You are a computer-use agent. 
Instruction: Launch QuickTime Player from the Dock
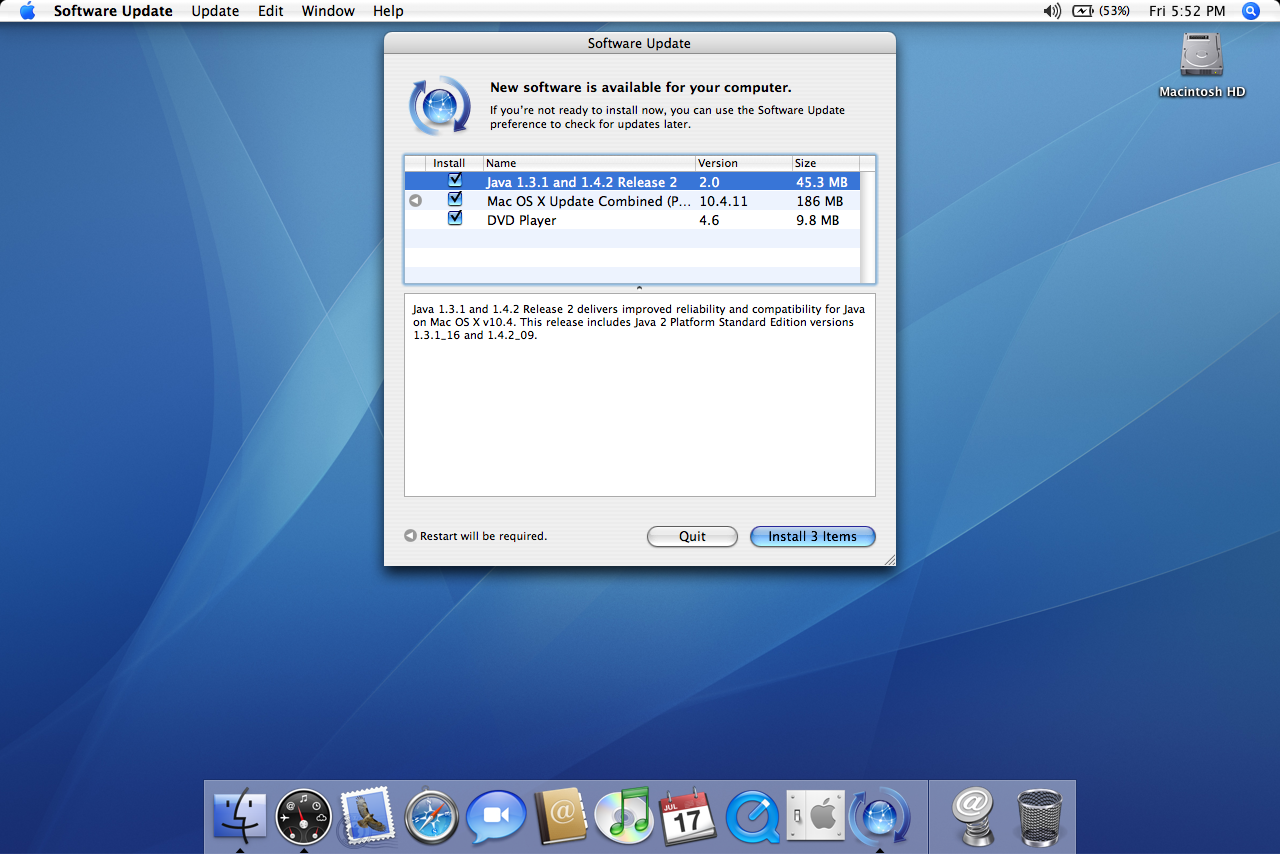pos(752,816)
